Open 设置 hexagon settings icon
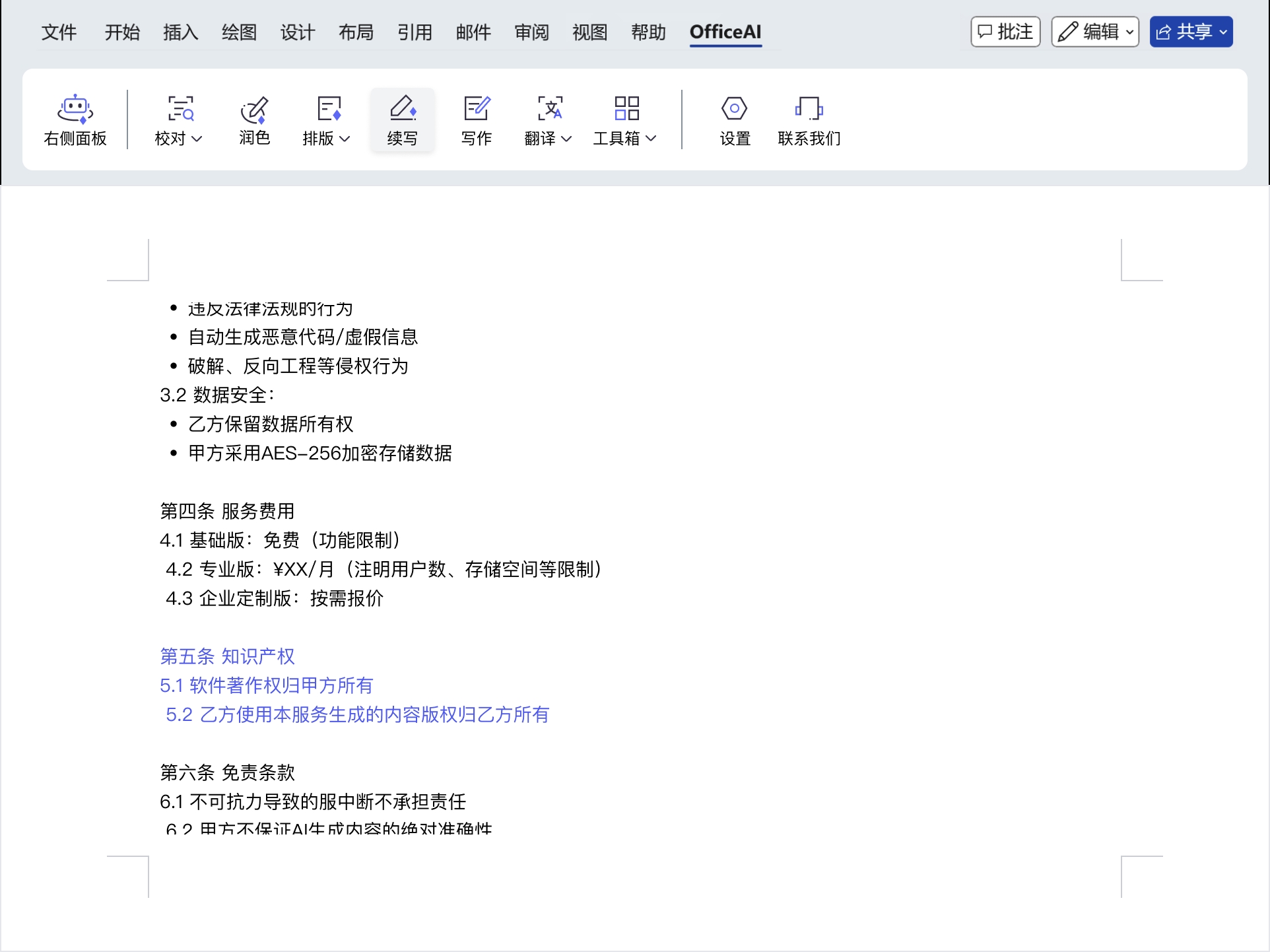 734,109
